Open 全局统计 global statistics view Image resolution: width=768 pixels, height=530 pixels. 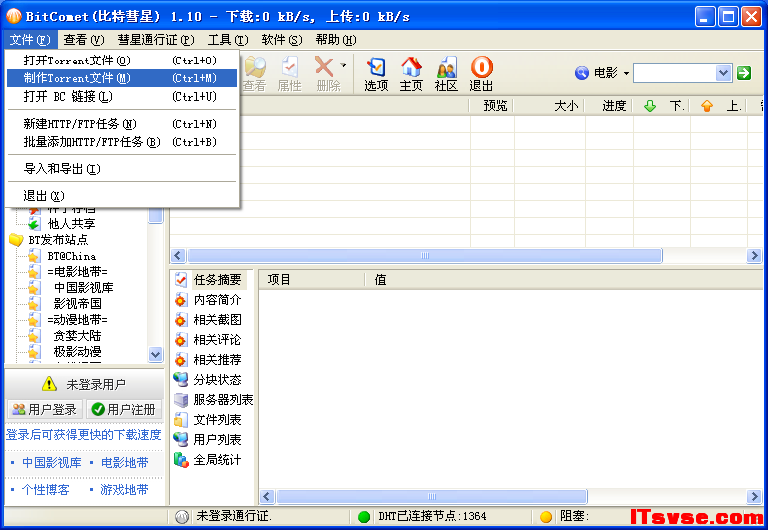click(208, 460)
